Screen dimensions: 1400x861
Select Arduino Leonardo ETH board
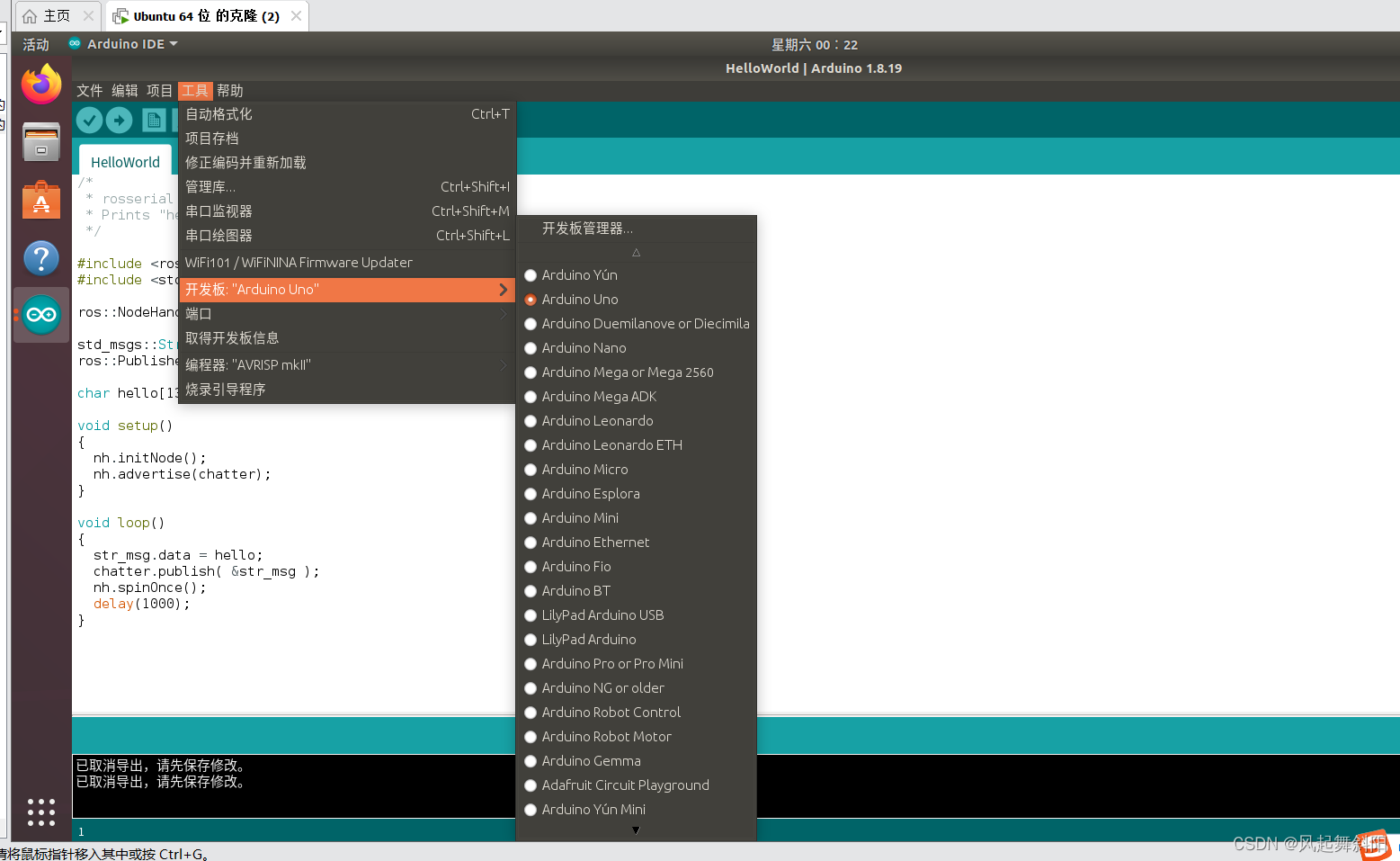pos(637,445)
